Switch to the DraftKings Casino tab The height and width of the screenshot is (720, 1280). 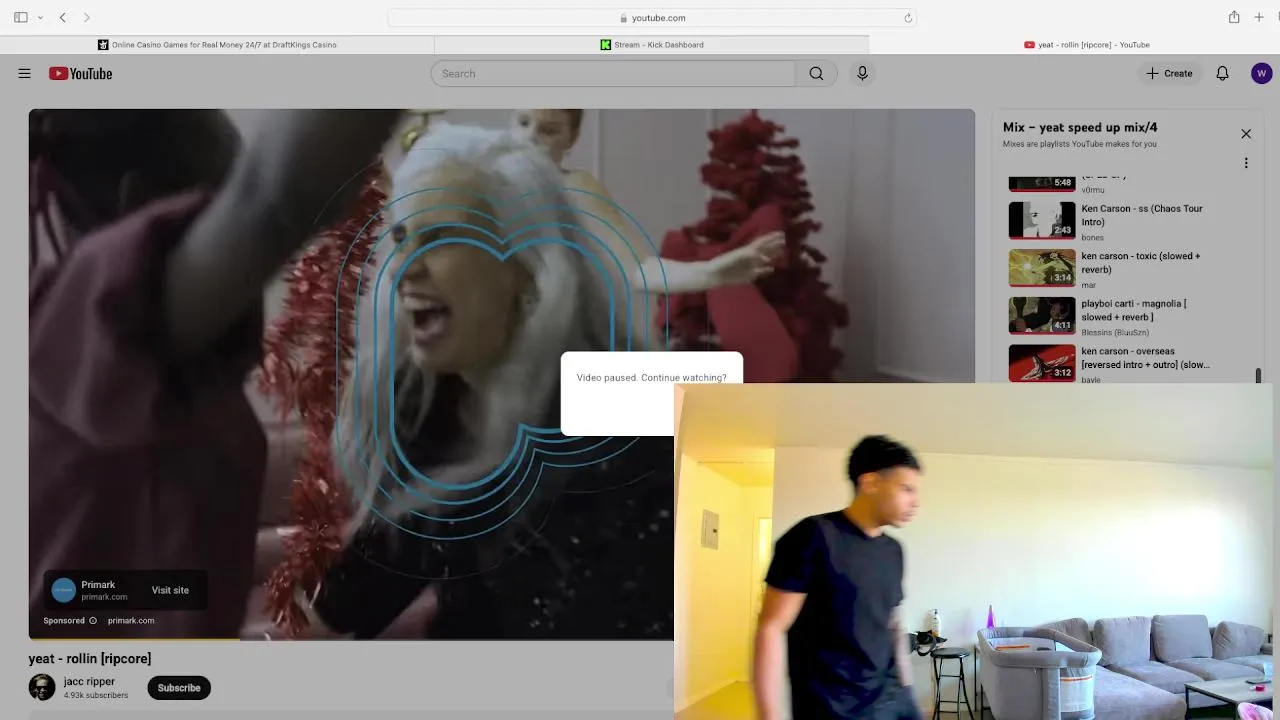click(x=217, y=45)
